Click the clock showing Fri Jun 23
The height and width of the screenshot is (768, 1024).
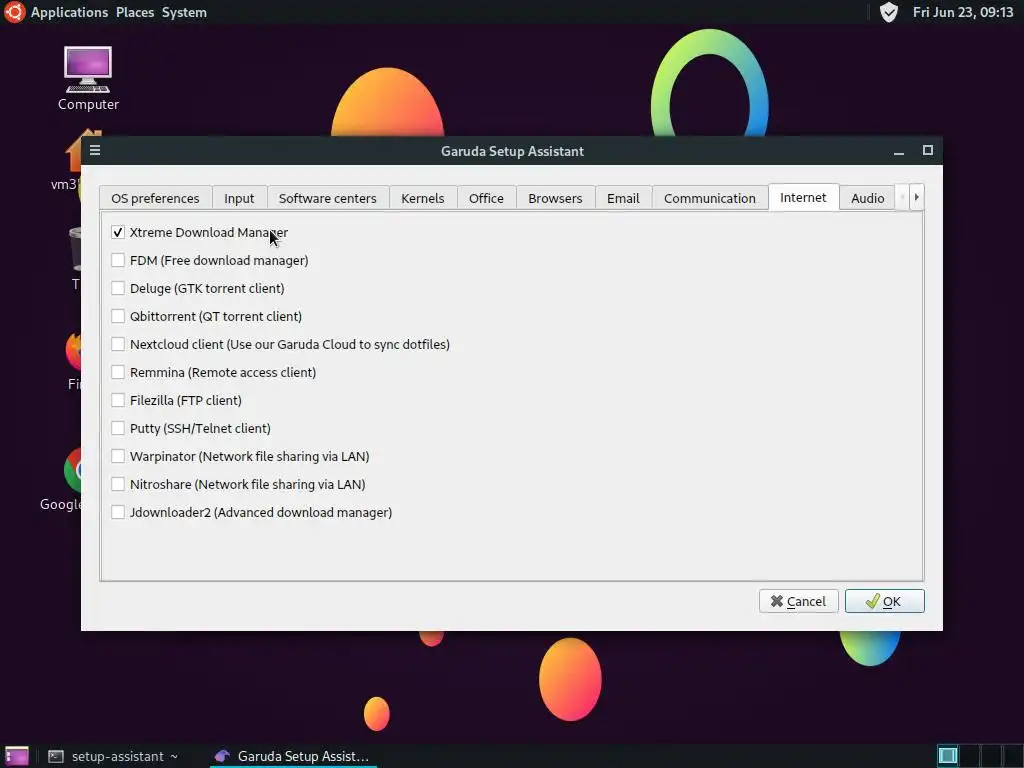pyautogui.click(x=963, y=12)
